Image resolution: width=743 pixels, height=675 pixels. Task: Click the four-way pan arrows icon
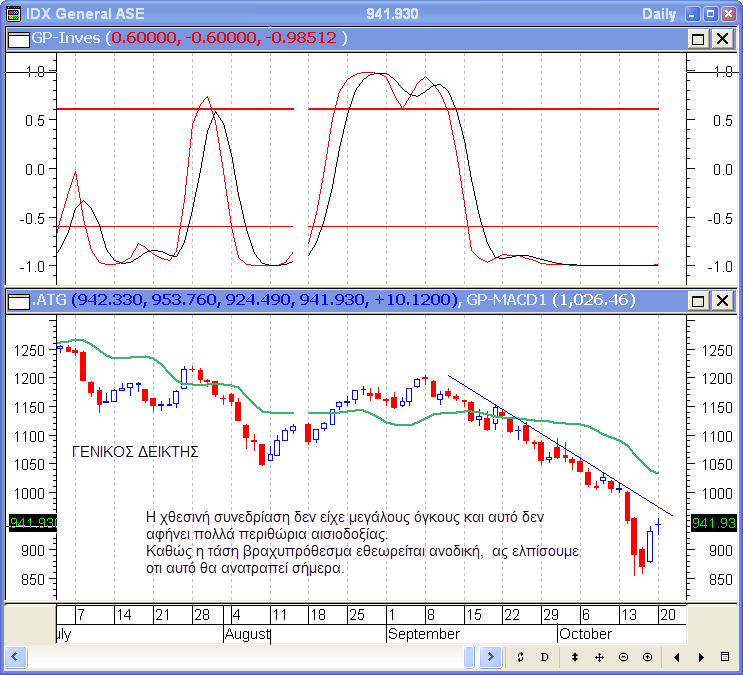[599, 657]
